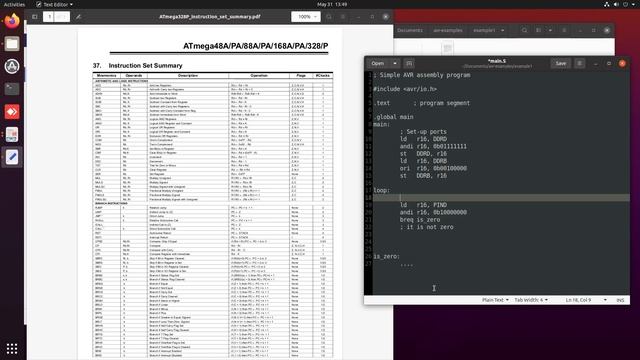Click the 'ori r16, 0b00100000' line
The height and width of the screenshot is (360, 640).
click(433, 168)
